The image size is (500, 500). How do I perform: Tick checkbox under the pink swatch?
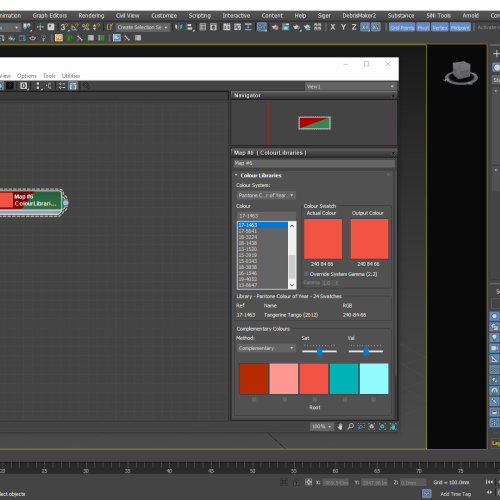click(x=284, y=399)
